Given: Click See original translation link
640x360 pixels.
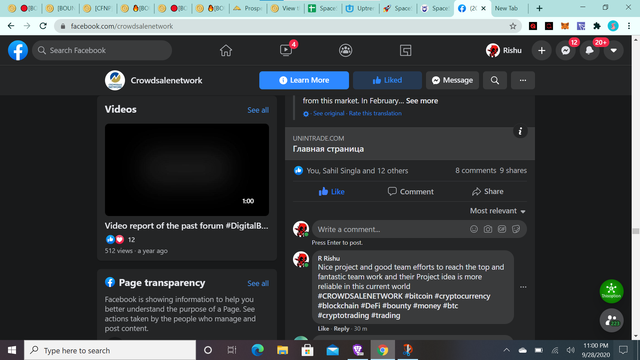Looking at the screenshot, I should pyautogui.click(x=329, y=113).
